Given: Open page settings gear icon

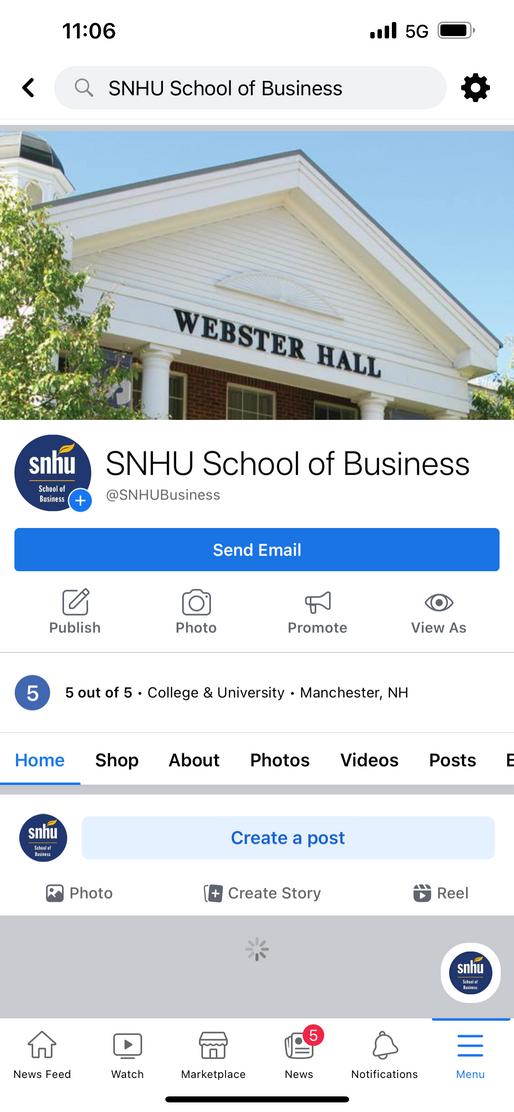Looking at the screenshot, I should point(475,88).
